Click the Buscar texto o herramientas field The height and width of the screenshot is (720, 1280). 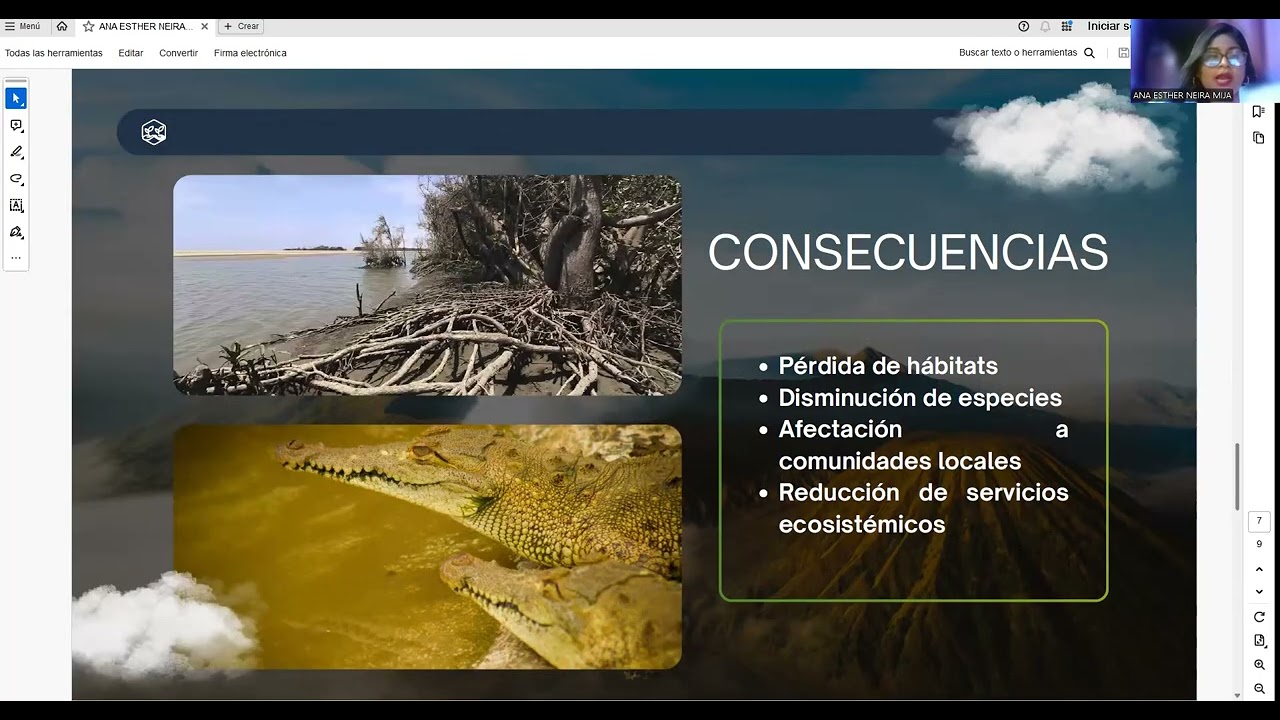tap(1018, 53)
